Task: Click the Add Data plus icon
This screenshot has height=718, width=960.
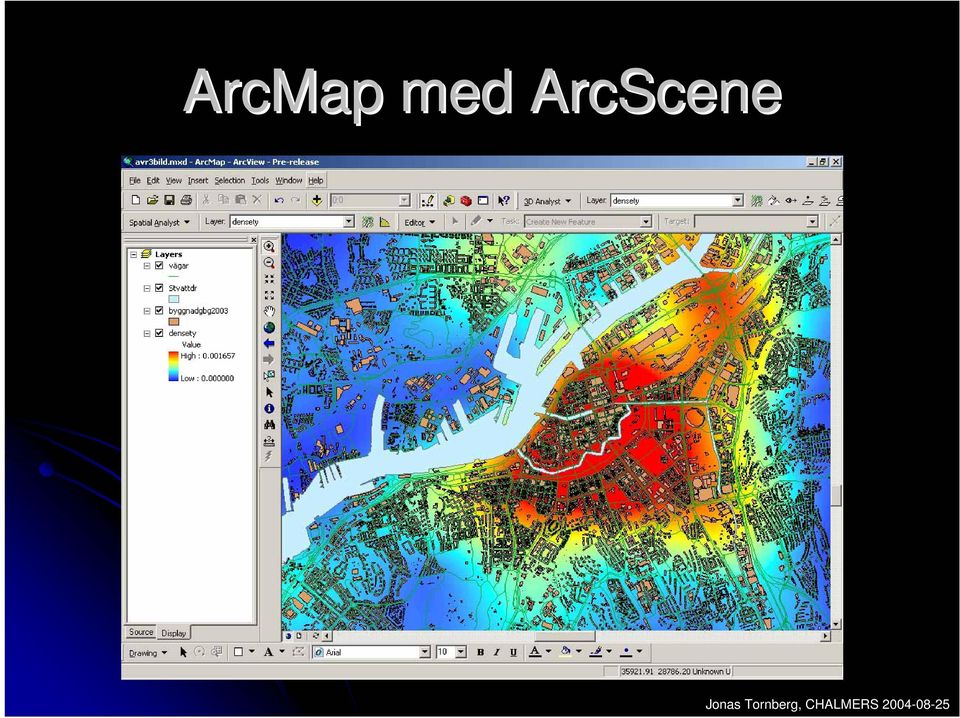Action: pyautogui.click(x=317, y=200)
